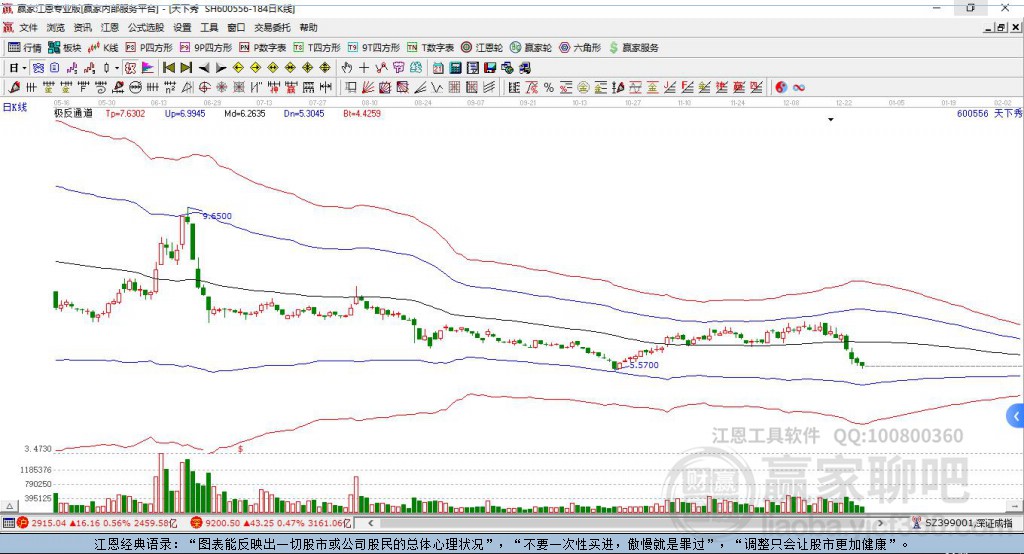
Task: Click horizontal scrollbar left arrow
Action: (371, 523)
